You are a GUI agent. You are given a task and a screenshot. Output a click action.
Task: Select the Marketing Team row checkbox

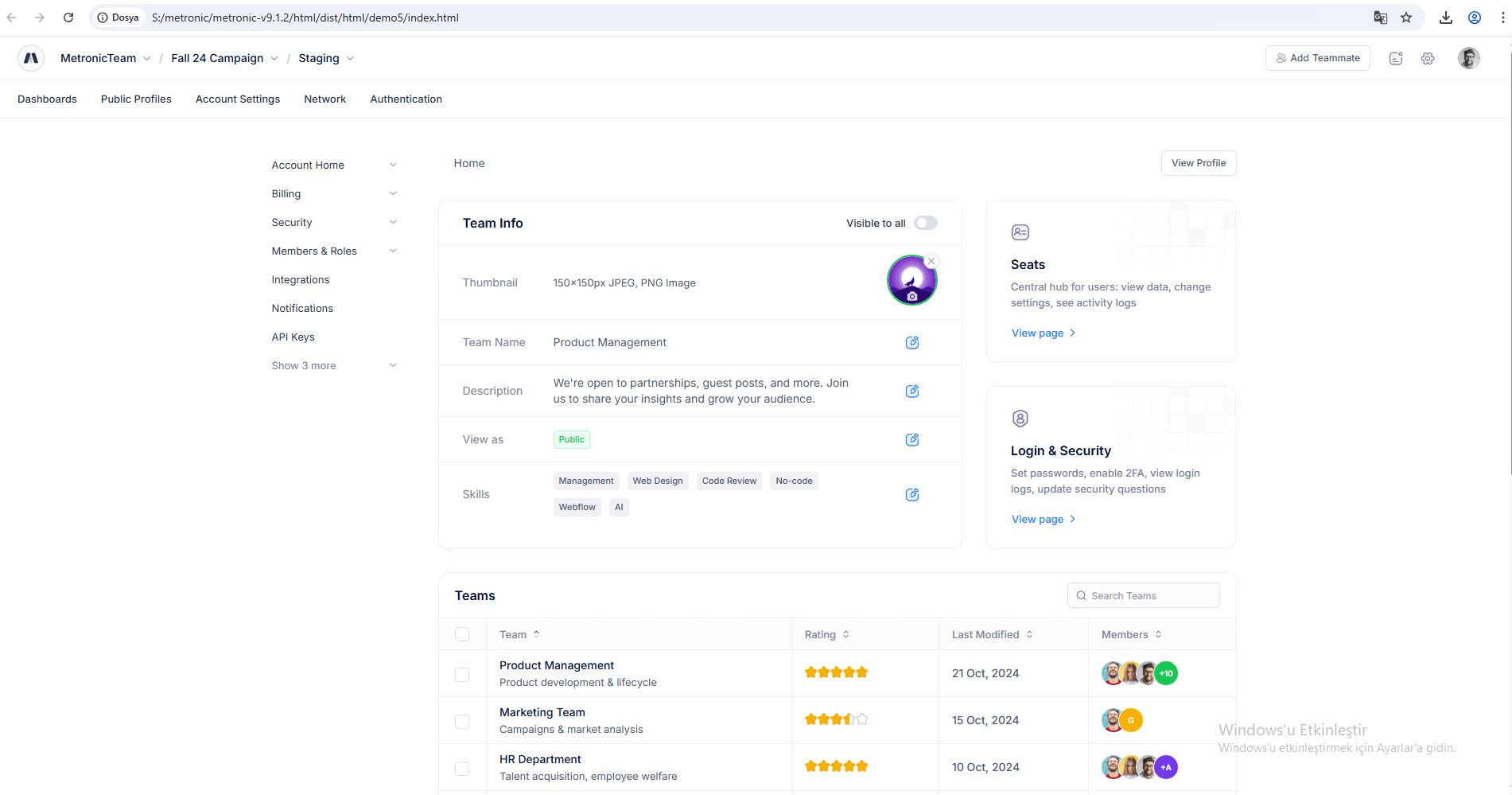(x=462, y=722)
